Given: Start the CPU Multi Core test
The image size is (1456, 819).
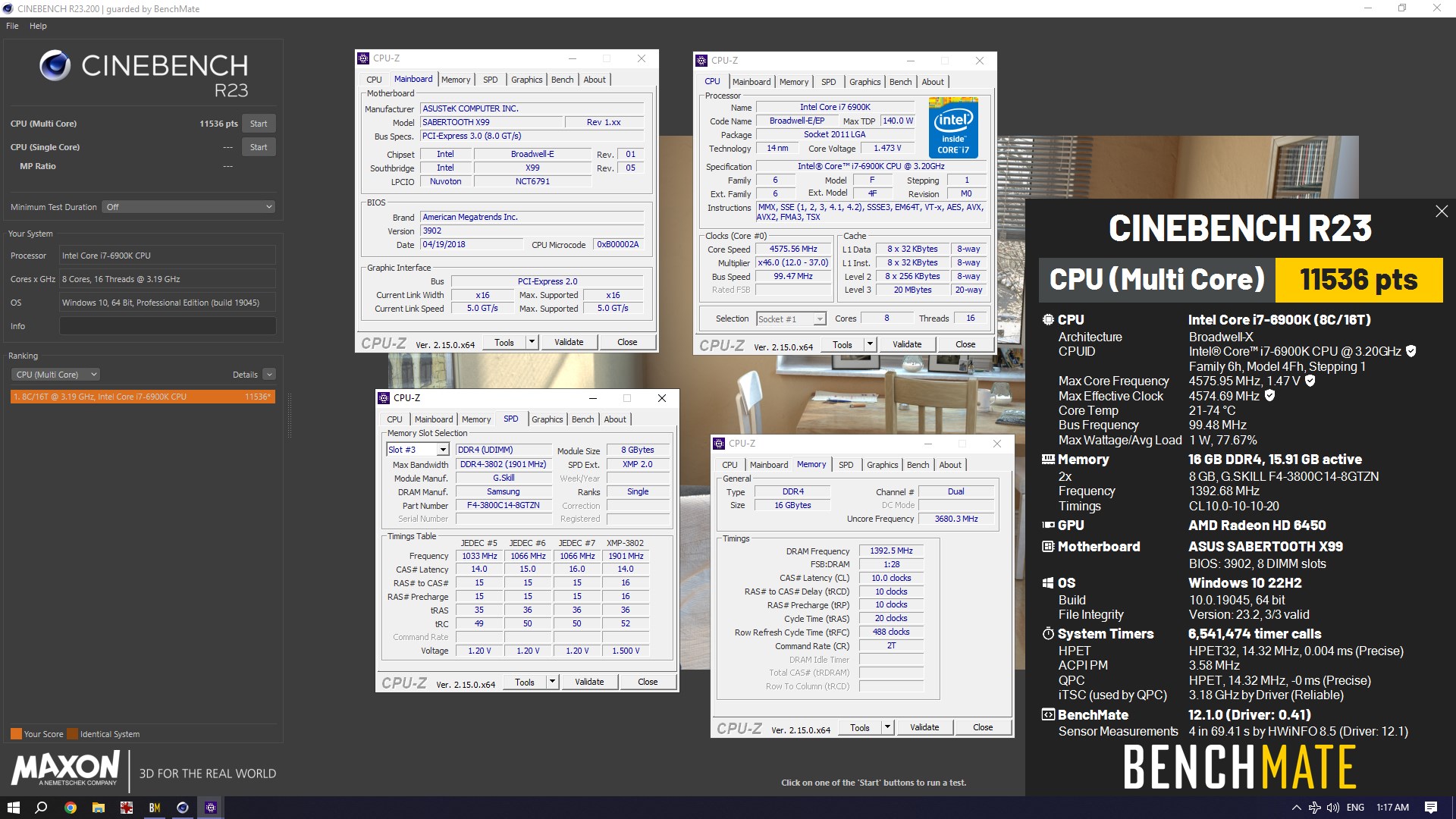Looking at the screenshot, I should (x=259, y=124).
